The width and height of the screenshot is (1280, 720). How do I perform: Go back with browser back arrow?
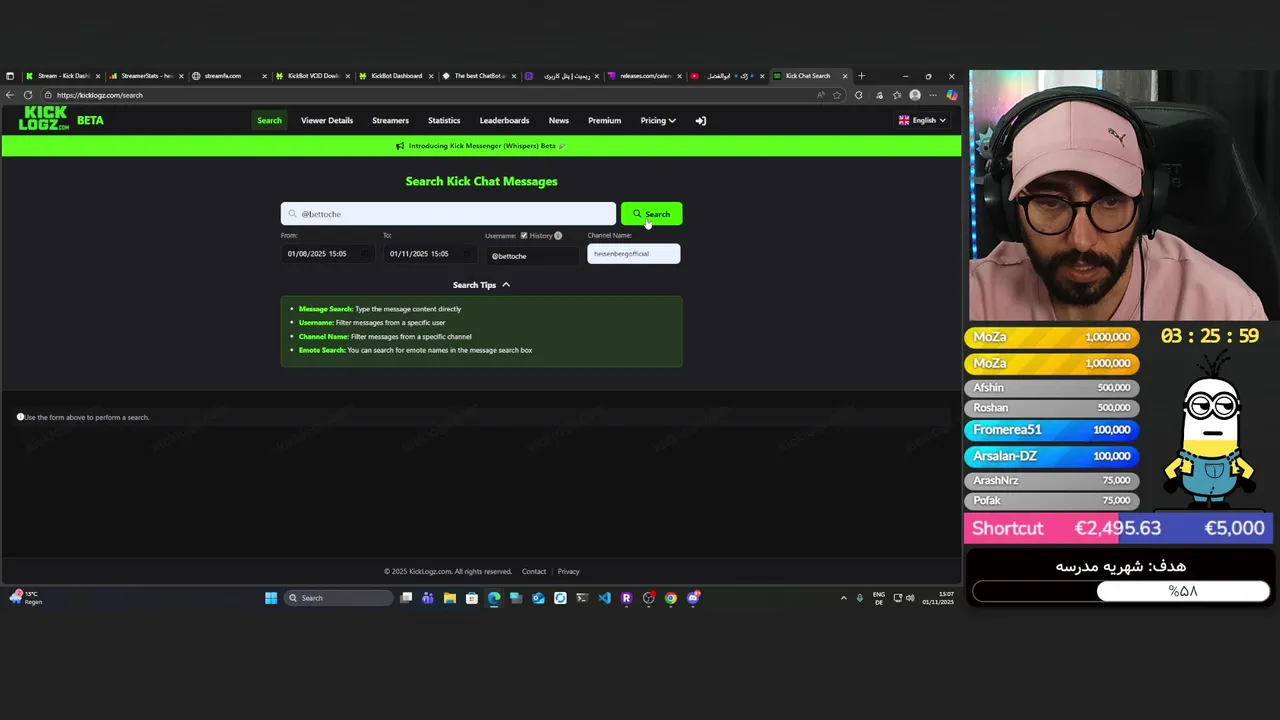(10, 95)
